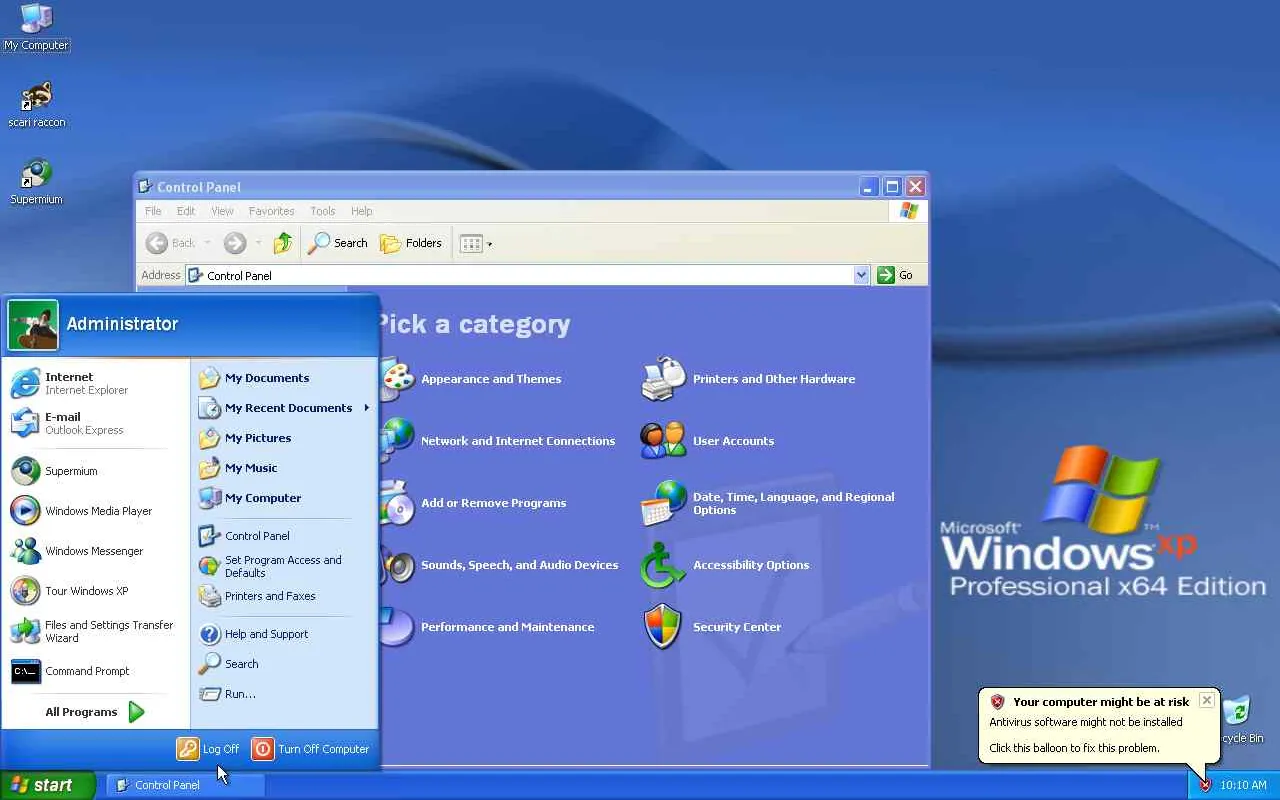Select the Control Panel taskbar button
Screen dimensions: 1280x800
click(x=185, y=785)
